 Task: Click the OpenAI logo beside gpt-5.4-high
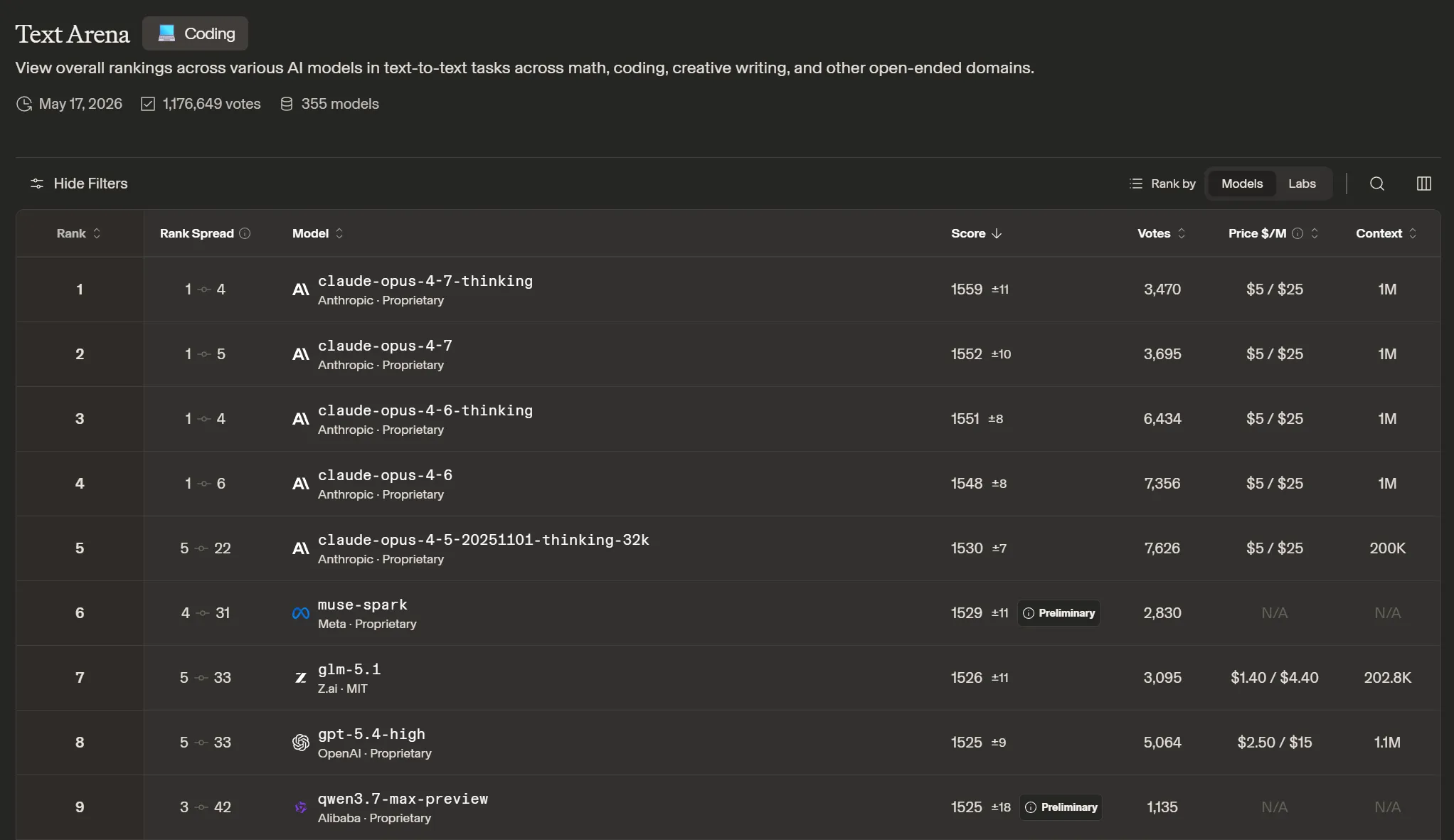click(x=301, y=743)
